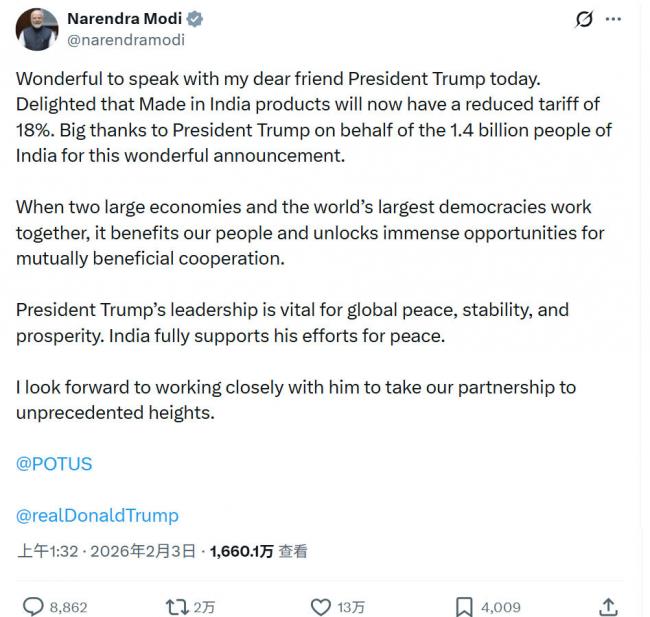Viewport: 650px width, 617px height.
Task: Click the 4,009 bookmark count
Action: click(500, 607)
